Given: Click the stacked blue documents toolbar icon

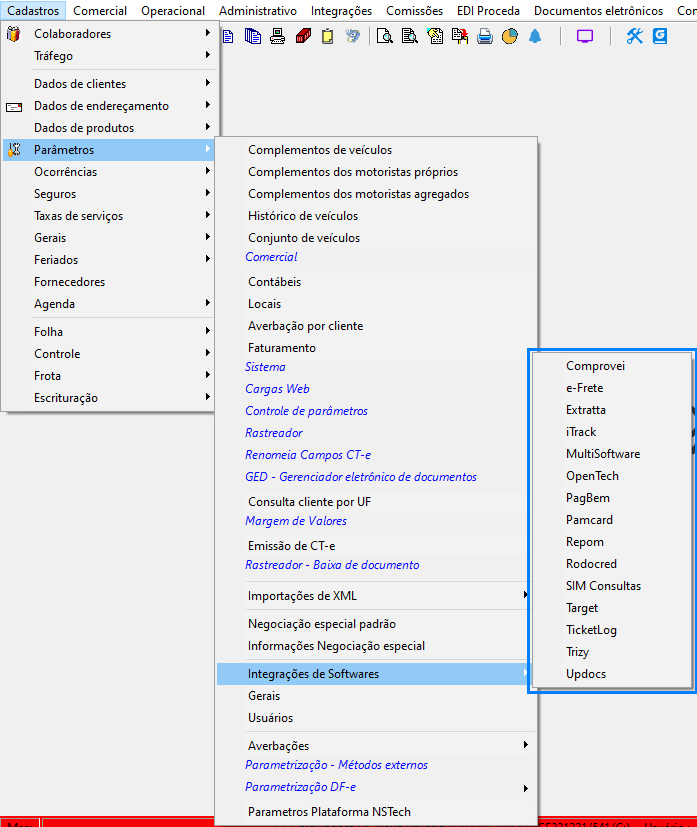Looking at the screenshot, I should point(253,36).
